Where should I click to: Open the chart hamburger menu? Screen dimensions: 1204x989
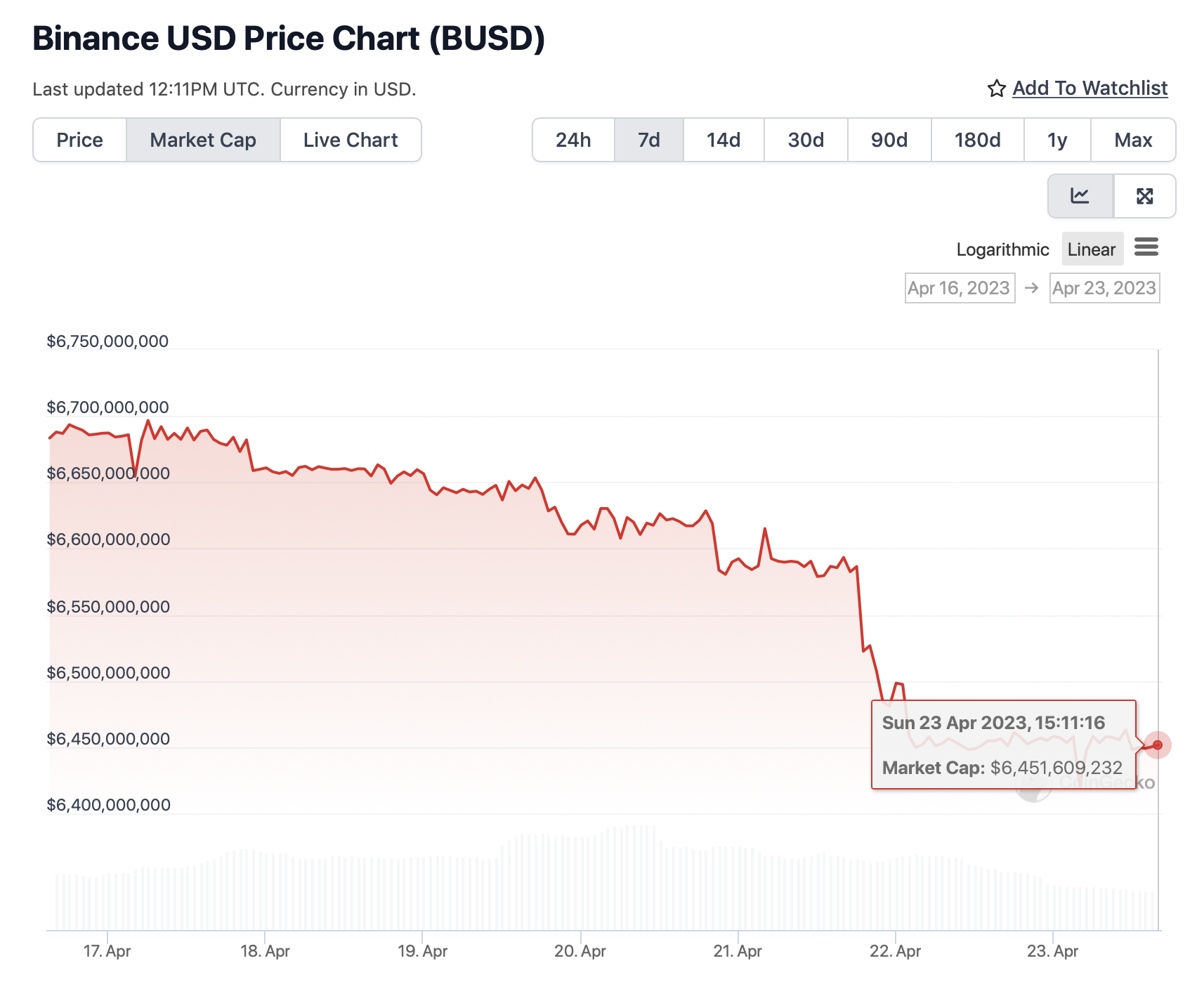(x=1146, y=247)
